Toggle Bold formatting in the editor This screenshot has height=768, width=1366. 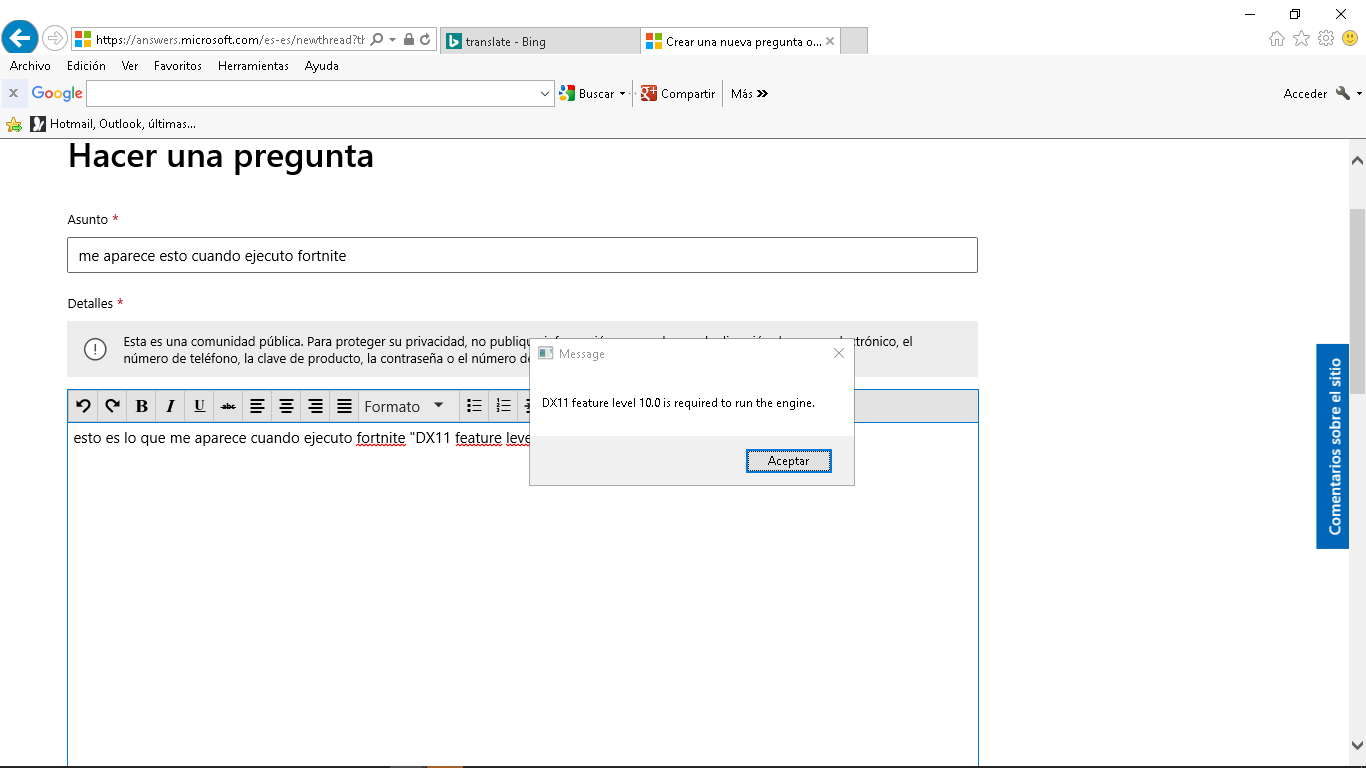click(141, 406)
